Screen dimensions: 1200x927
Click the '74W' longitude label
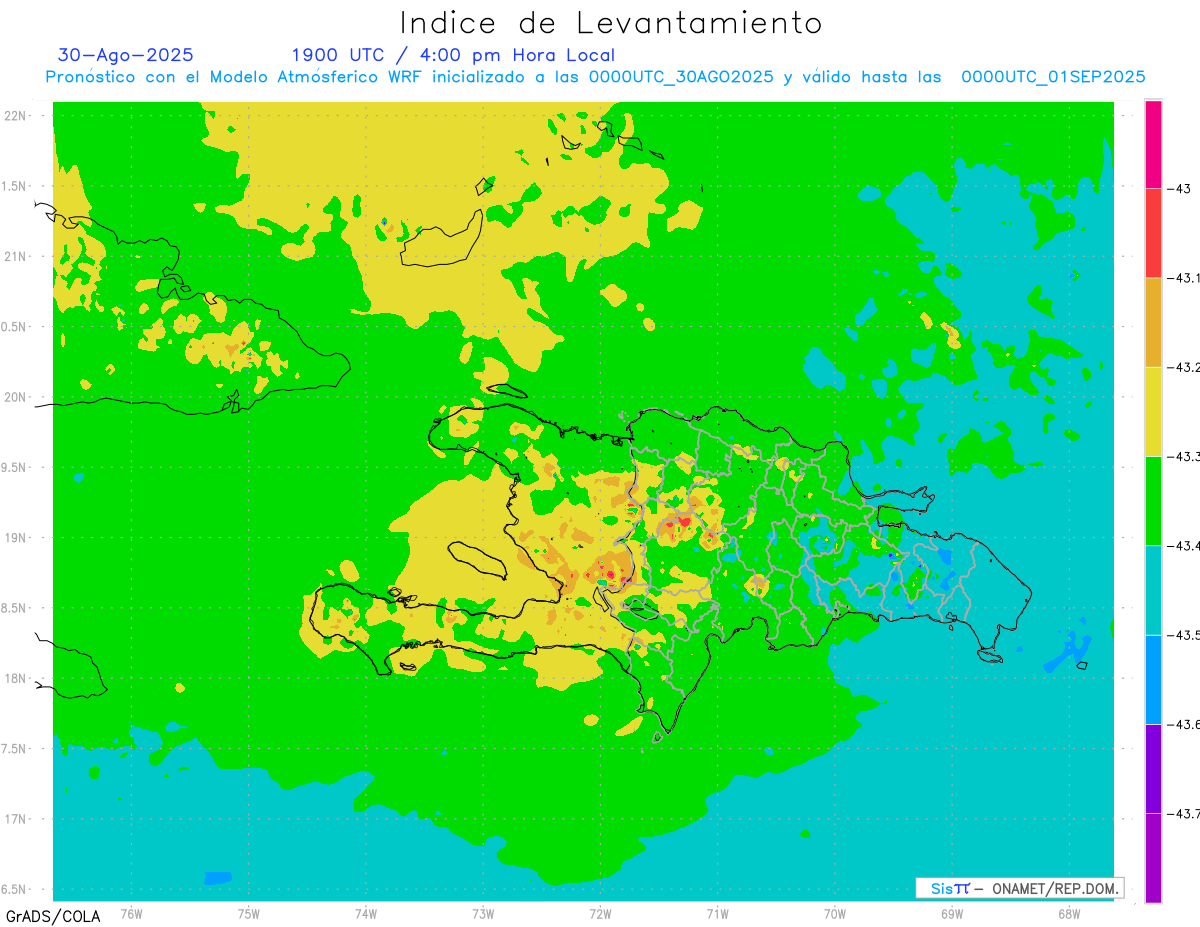(x=366, y=913)
